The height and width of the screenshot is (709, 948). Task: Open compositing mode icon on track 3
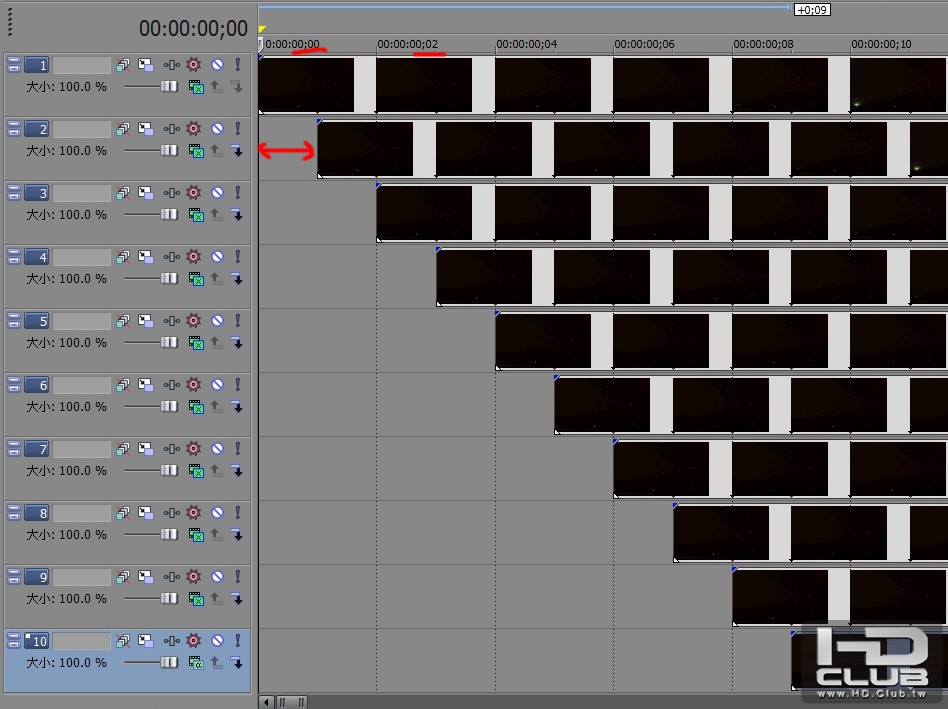point(196,215)
